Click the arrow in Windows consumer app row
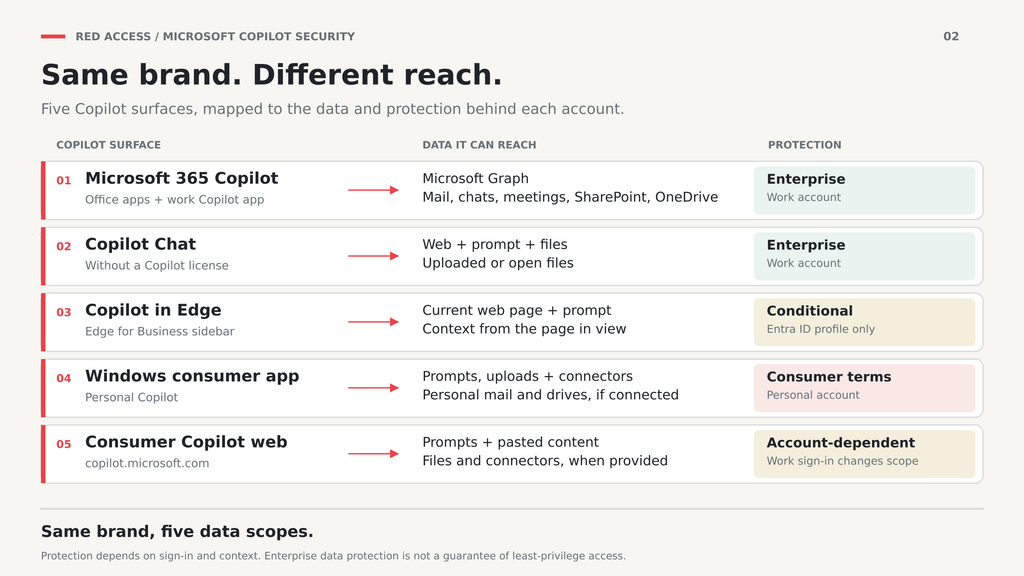Screen dimensions: 1024x576 (x=373, y=388)
